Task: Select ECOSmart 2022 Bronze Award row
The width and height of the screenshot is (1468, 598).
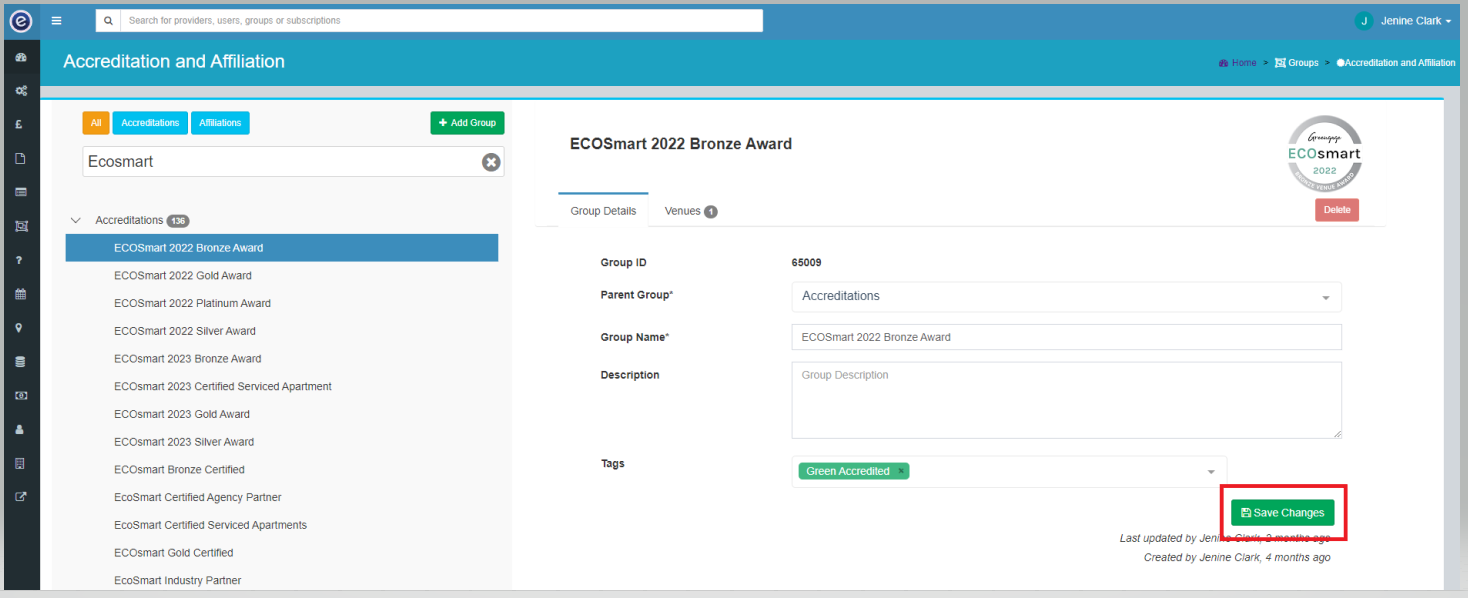Action: click(x=282, y=248)
